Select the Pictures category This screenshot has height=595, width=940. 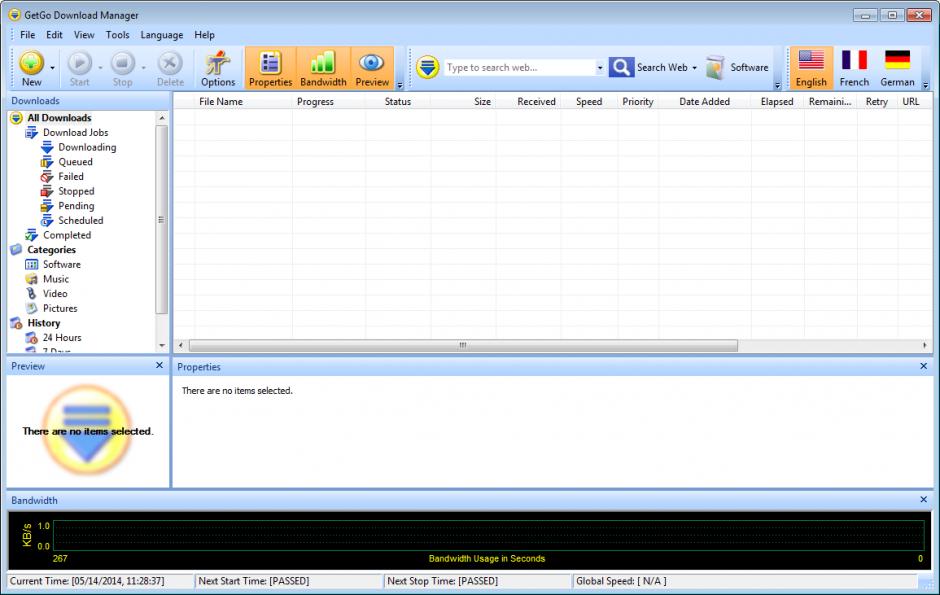(60, 309)
